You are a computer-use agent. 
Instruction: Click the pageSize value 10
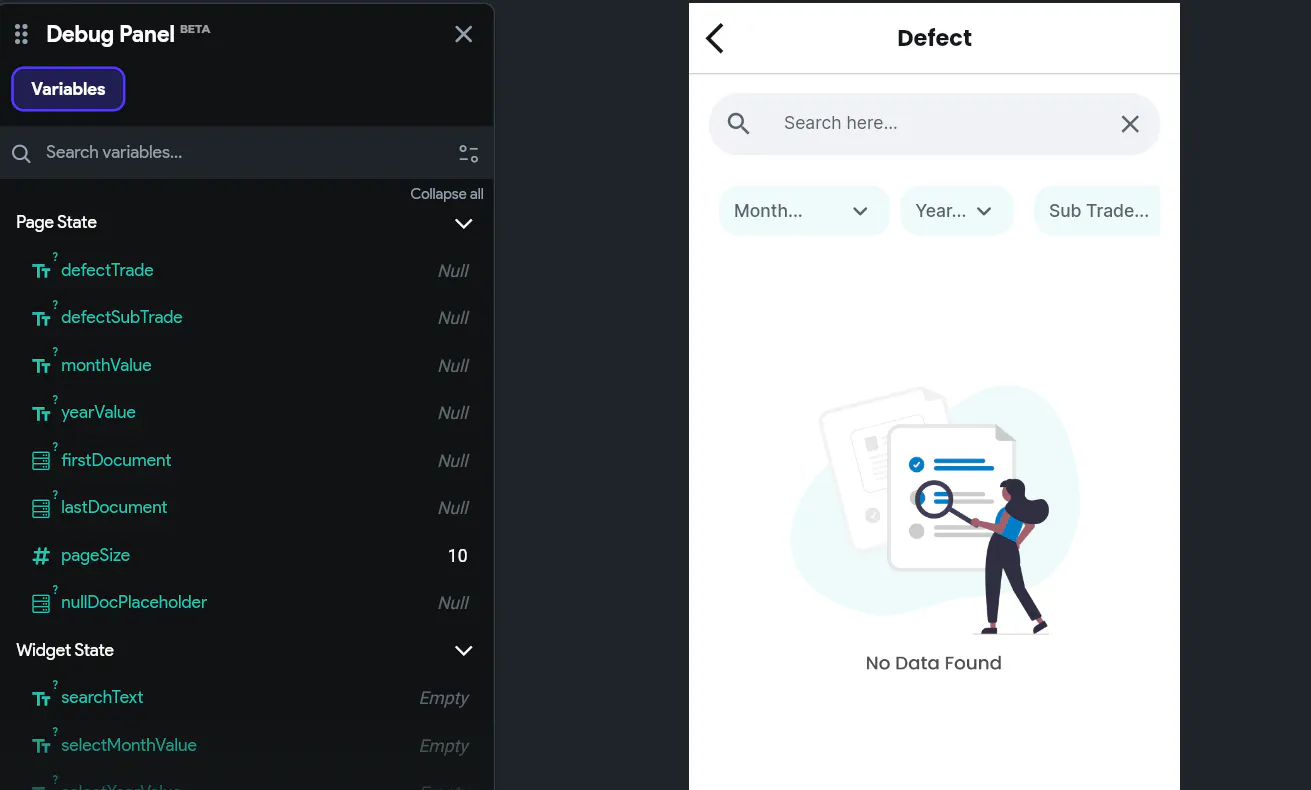point(458,556)
